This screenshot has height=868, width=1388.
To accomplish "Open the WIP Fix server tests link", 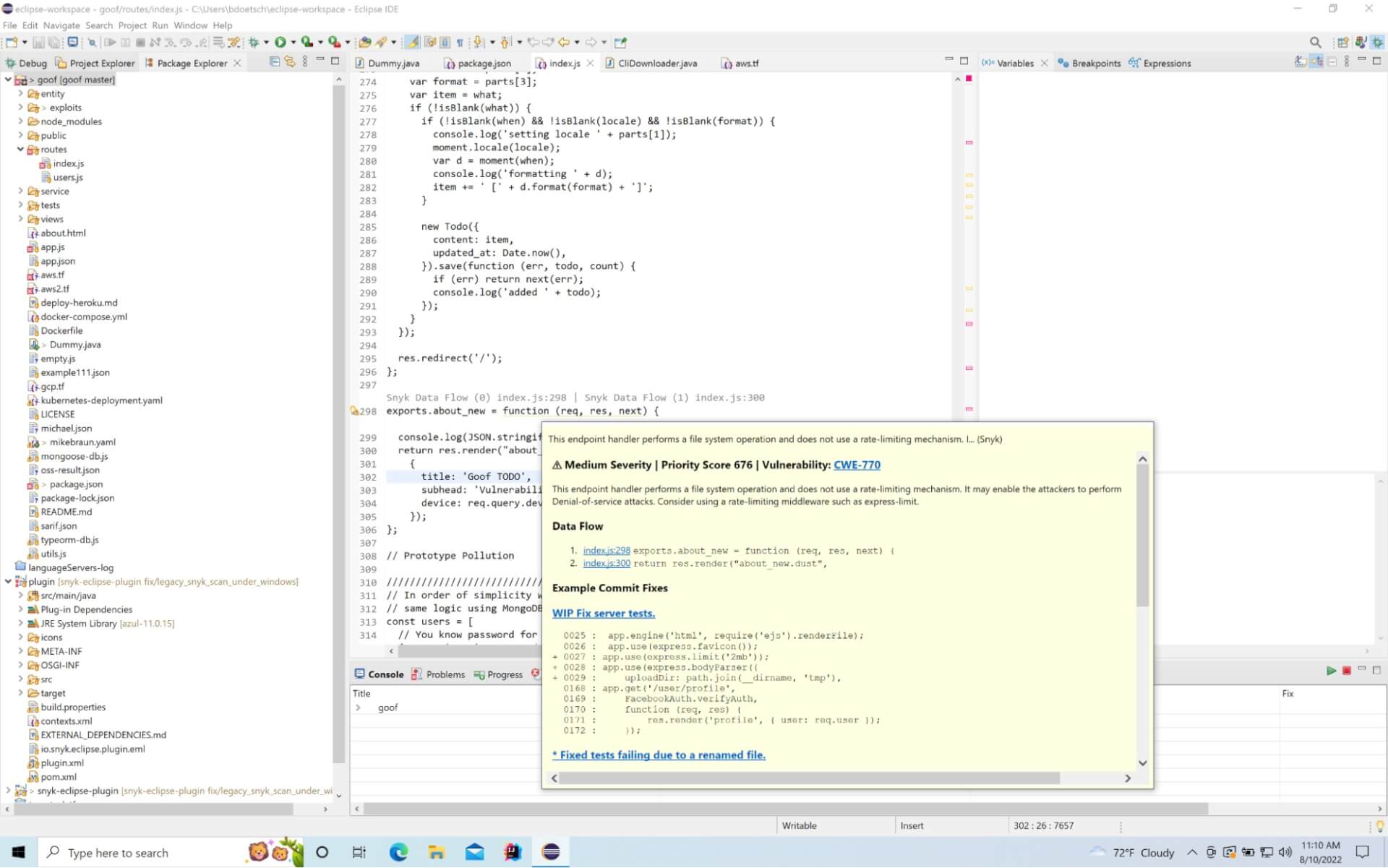I will point(604,614).
